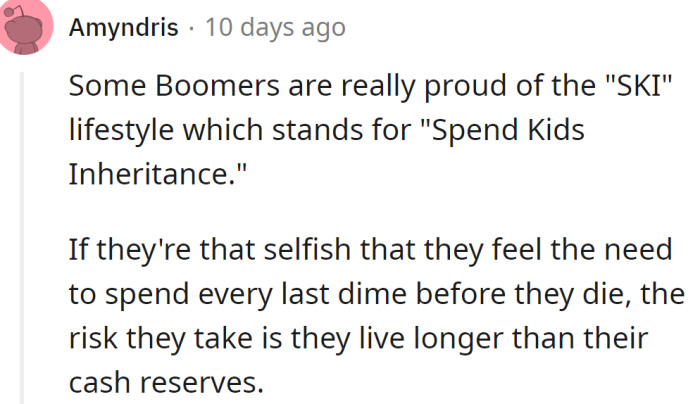Click the "10 days ago" timestamp
This screenshot has width=700, height=404.
tap(274, 28)
